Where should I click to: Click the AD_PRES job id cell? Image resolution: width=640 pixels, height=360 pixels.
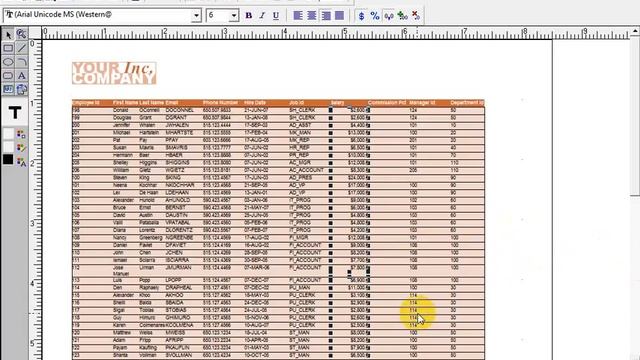pos(300,178)
